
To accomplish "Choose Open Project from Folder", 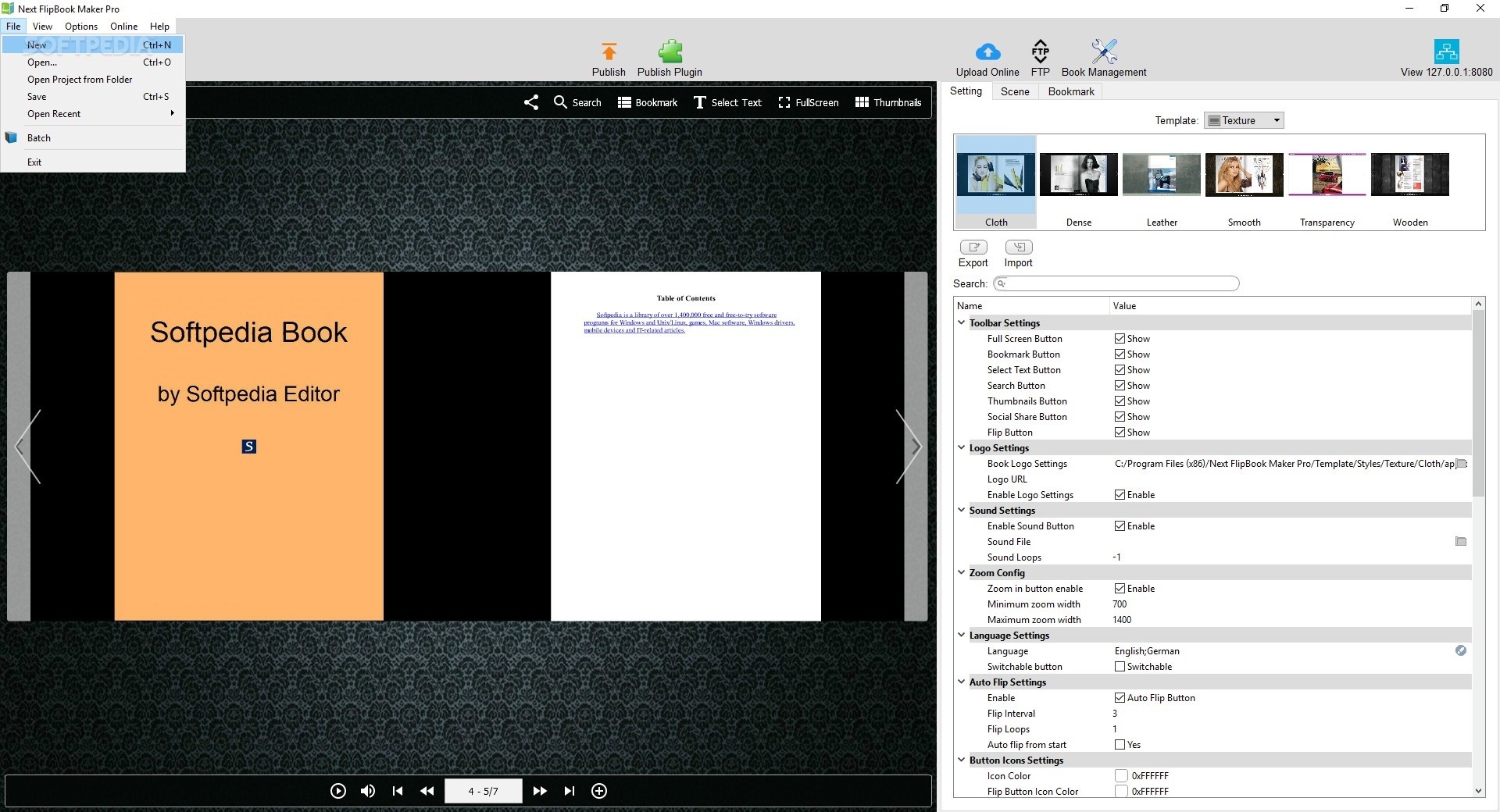I will [93, 80].
